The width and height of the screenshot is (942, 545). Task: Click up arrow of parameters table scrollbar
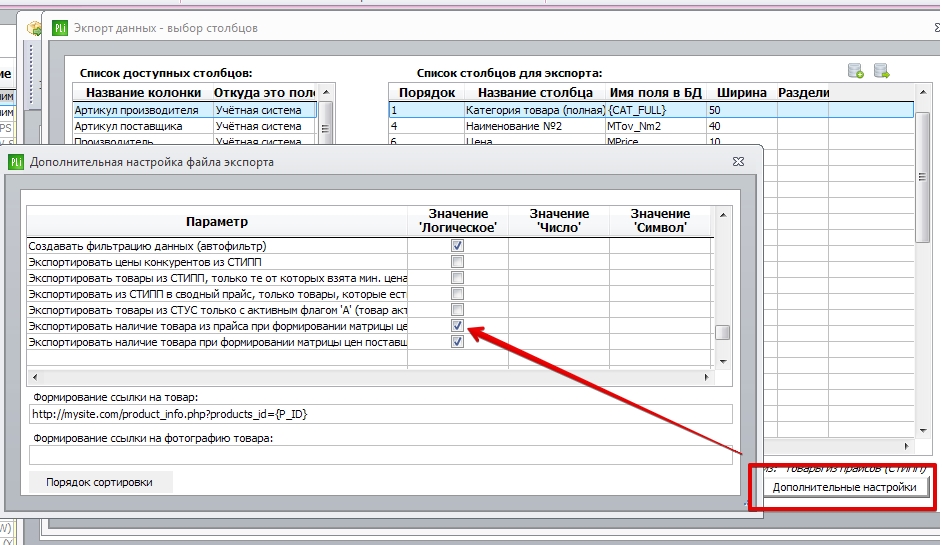723,215
